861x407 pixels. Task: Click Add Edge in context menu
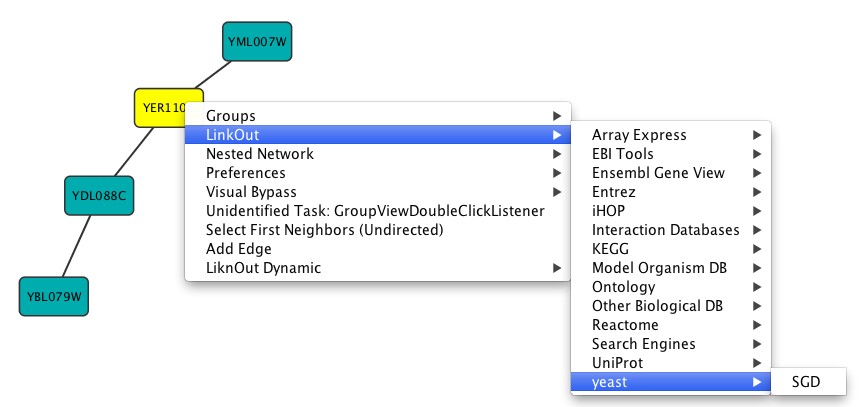[x=238, y=249]
